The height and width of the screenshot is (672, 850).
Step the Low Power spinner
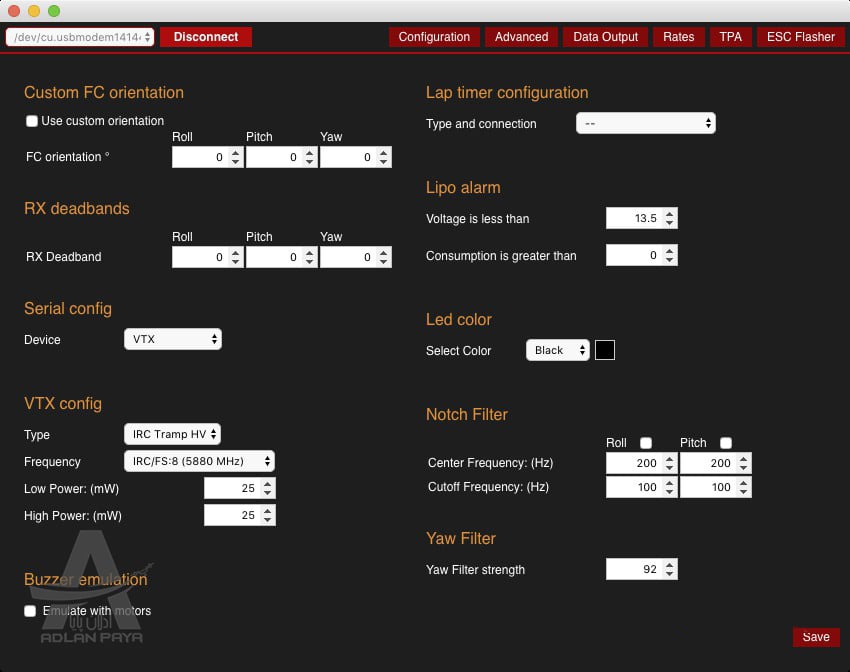268,488
